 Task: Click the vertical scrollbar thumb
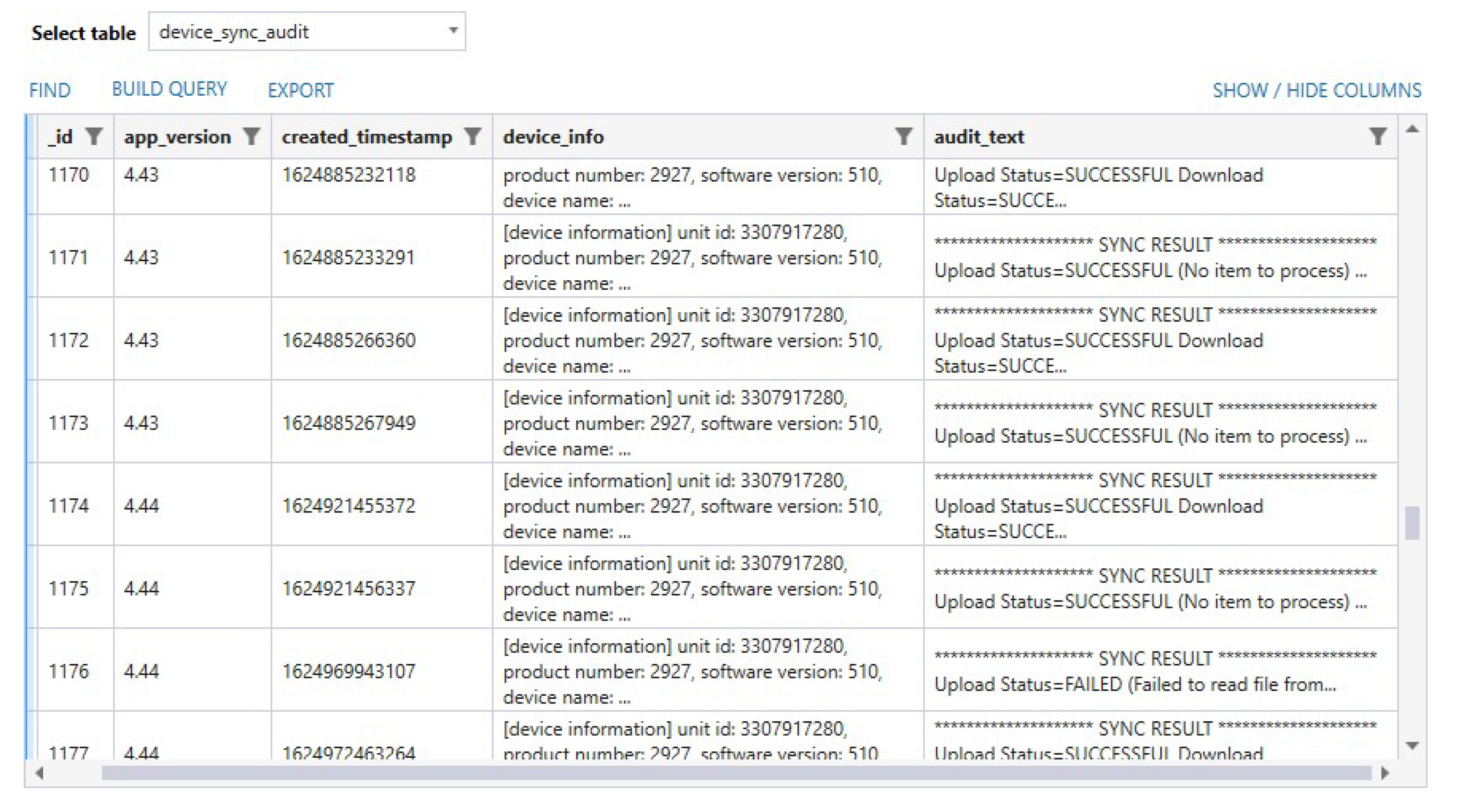pos(1412,523)
